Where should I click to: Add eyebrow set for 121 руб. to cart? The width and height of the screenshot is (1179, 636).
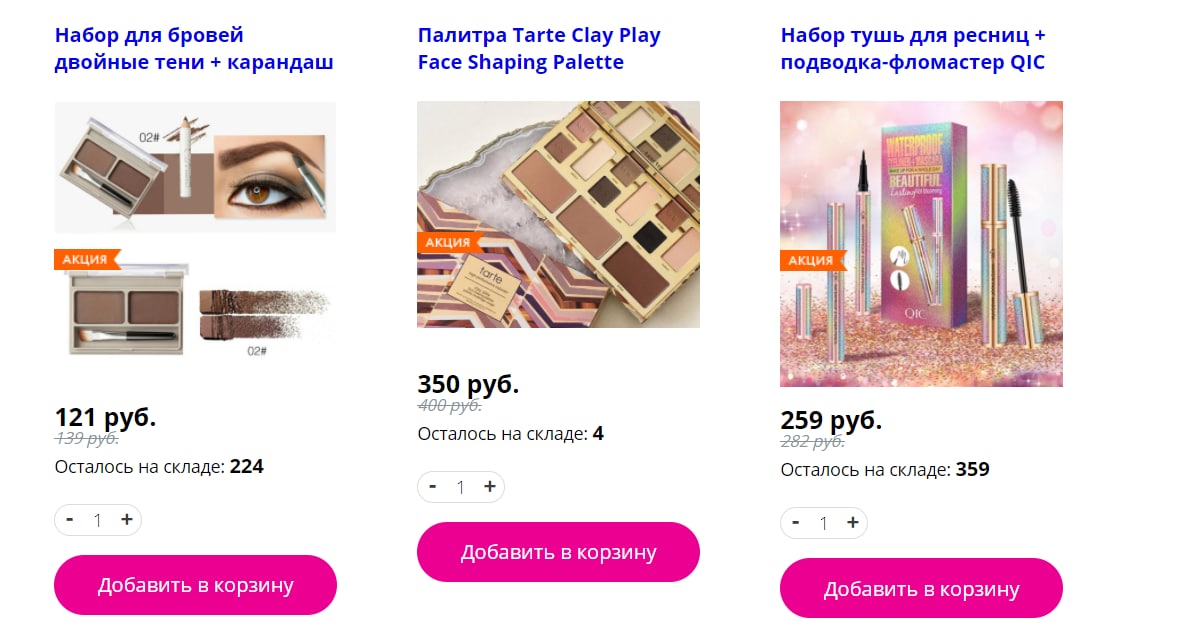point(195,585)
